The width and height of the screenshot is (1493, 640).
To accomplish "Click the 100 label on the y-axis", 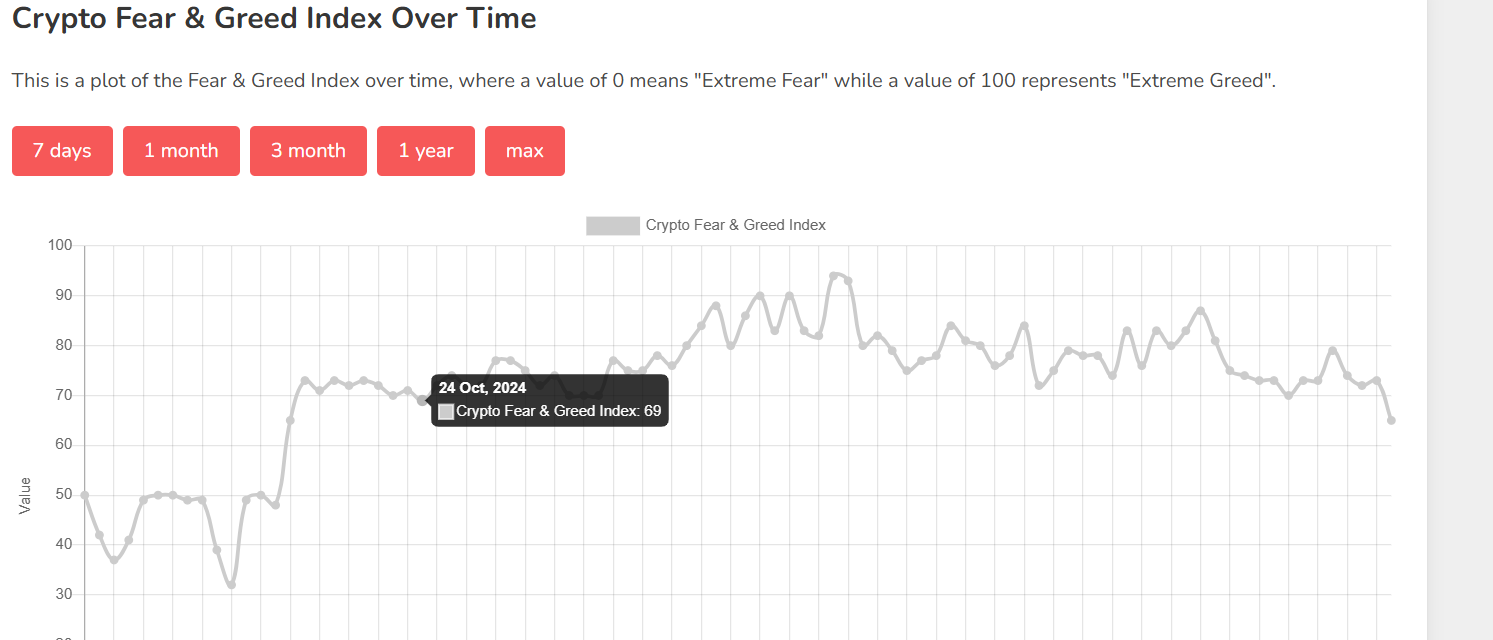I will pyautogui.click(x=60, y=246).
